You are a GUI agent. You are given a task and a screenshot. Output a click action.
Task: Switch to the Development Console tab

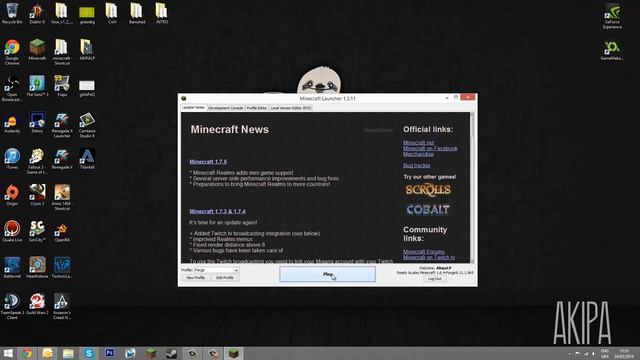[x=225, y=108]
